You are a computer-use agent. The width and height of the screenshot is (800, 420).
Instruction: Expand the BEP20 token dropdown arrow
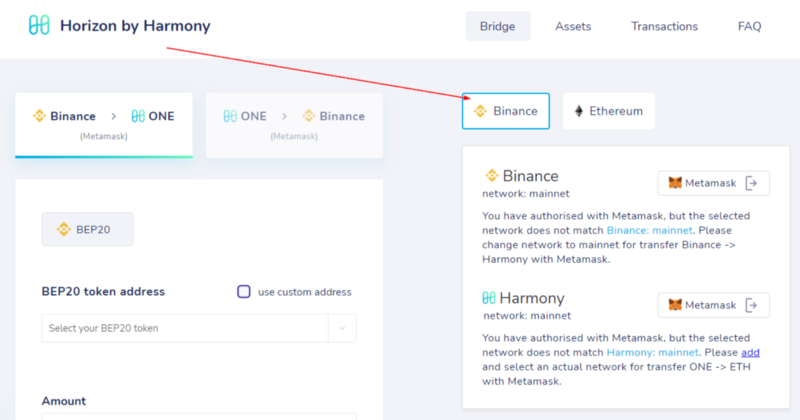pyautogui.click(x=342, y=328)
